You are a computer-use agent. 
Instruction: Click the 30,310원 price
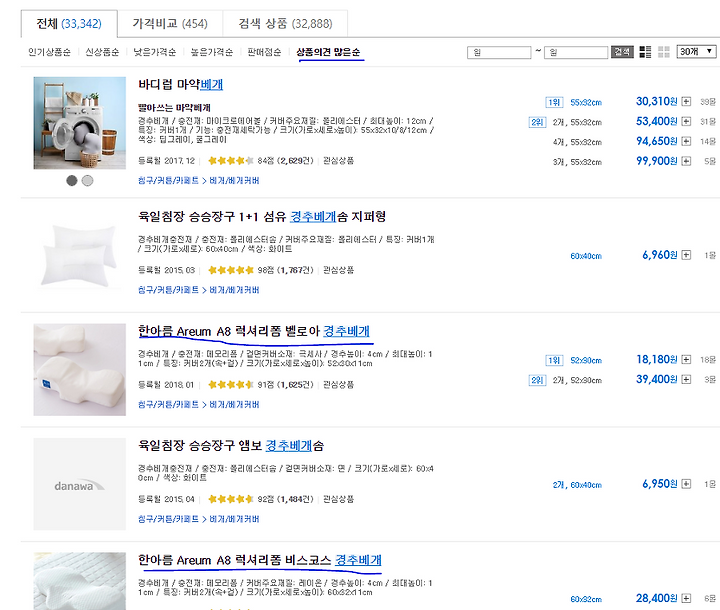click(x=657, y=102)
